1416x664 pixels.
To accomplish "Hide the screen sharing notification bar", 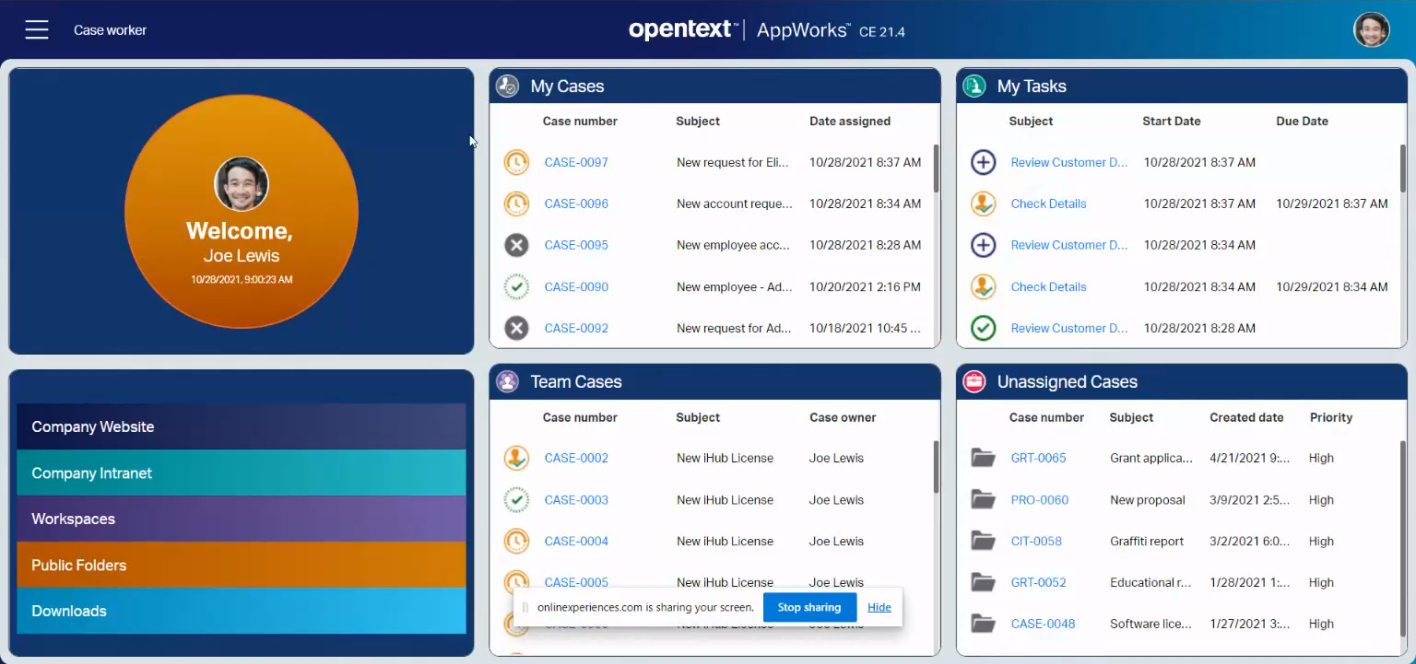I will [879, 607].
